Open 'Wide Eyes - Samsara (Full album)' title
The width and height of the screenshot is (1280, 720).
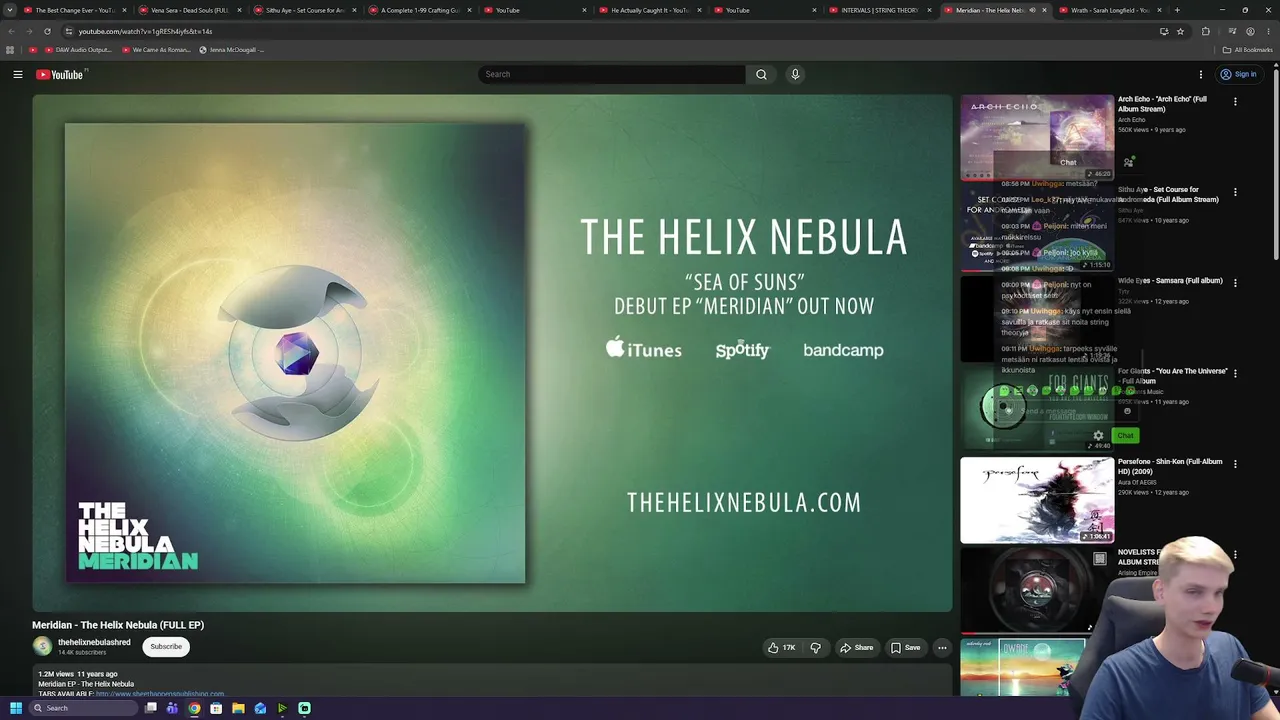[x=1170, y=281]
